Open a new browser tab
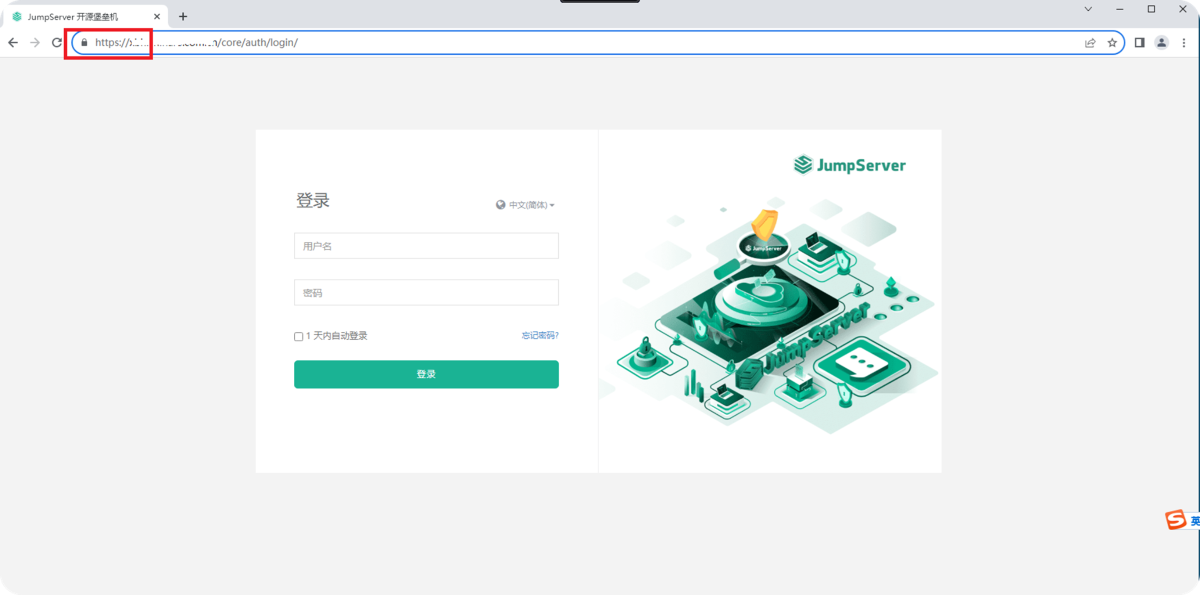Screen dimensions: 1200x595 tap(182, 16)
